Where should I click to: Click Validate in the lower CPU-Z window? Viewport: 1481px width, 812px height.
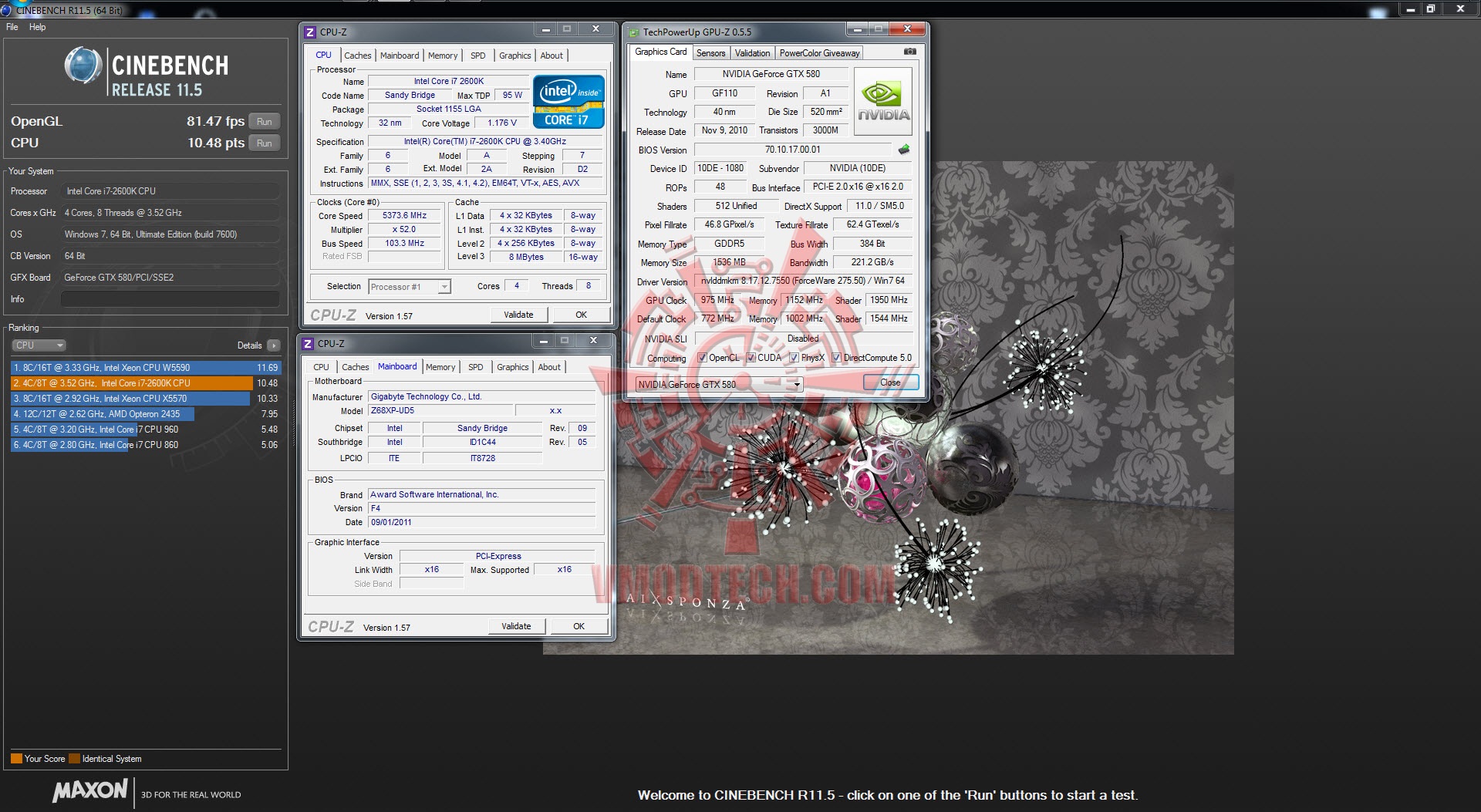coord(516,626)
